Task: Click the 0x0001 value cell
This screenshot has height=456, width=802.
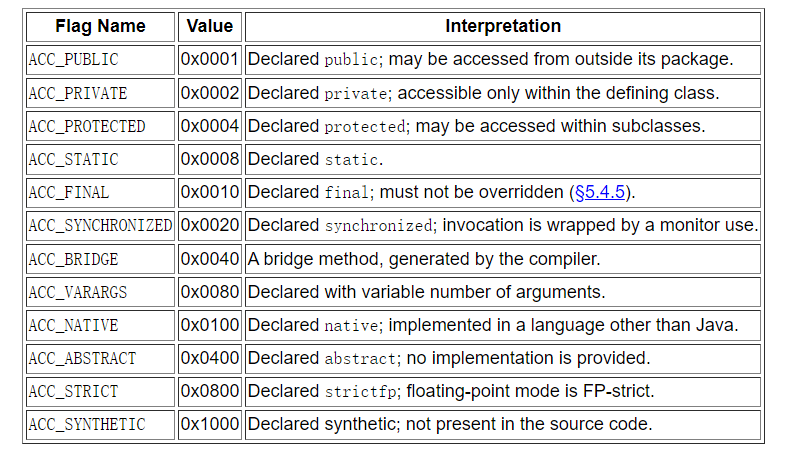Action: (x=210, y=60)
